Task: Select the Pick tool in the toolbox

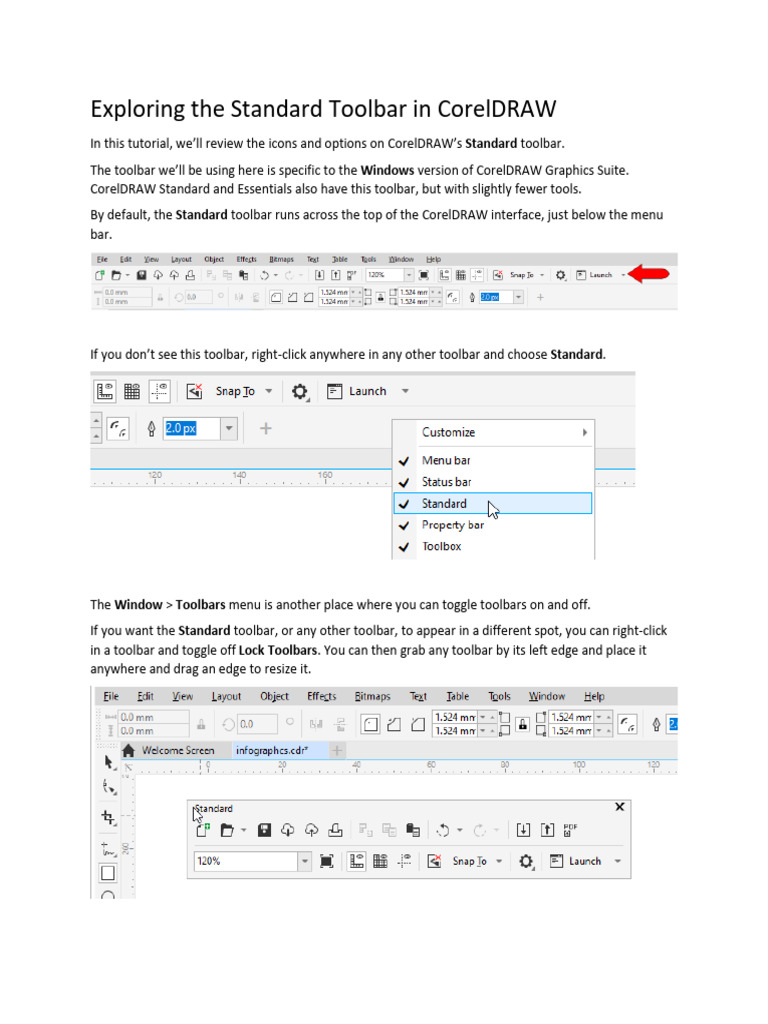Action: [108, 762]
